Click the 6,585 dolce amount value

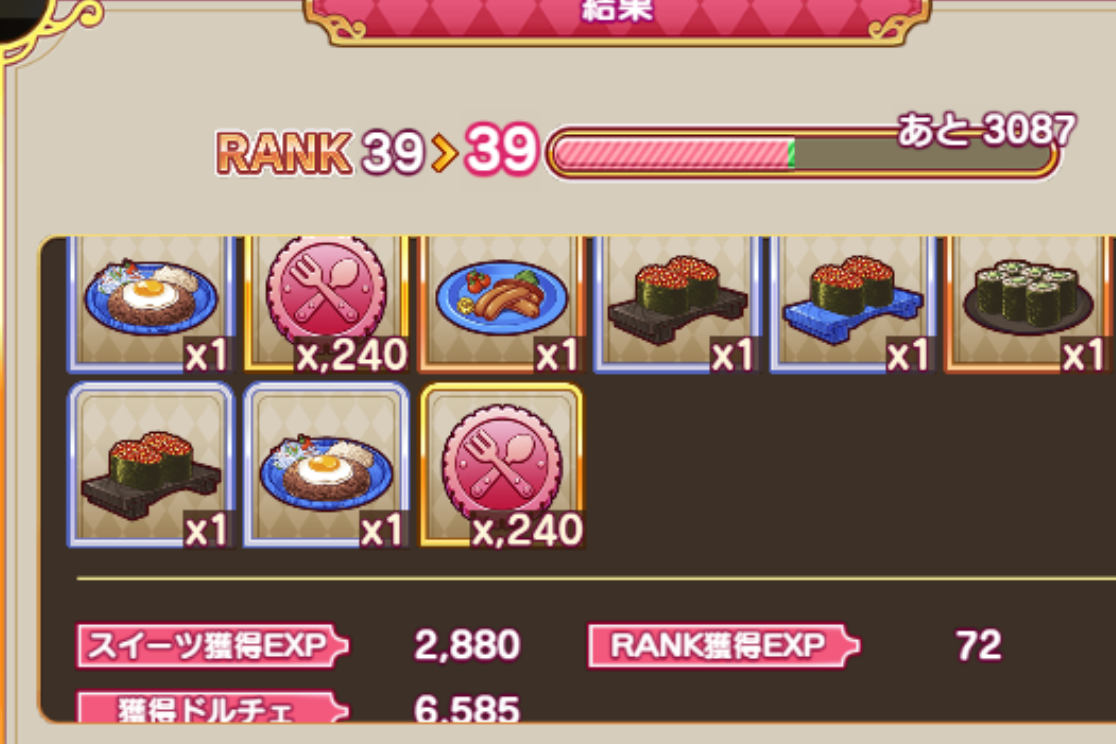(467, 708)
